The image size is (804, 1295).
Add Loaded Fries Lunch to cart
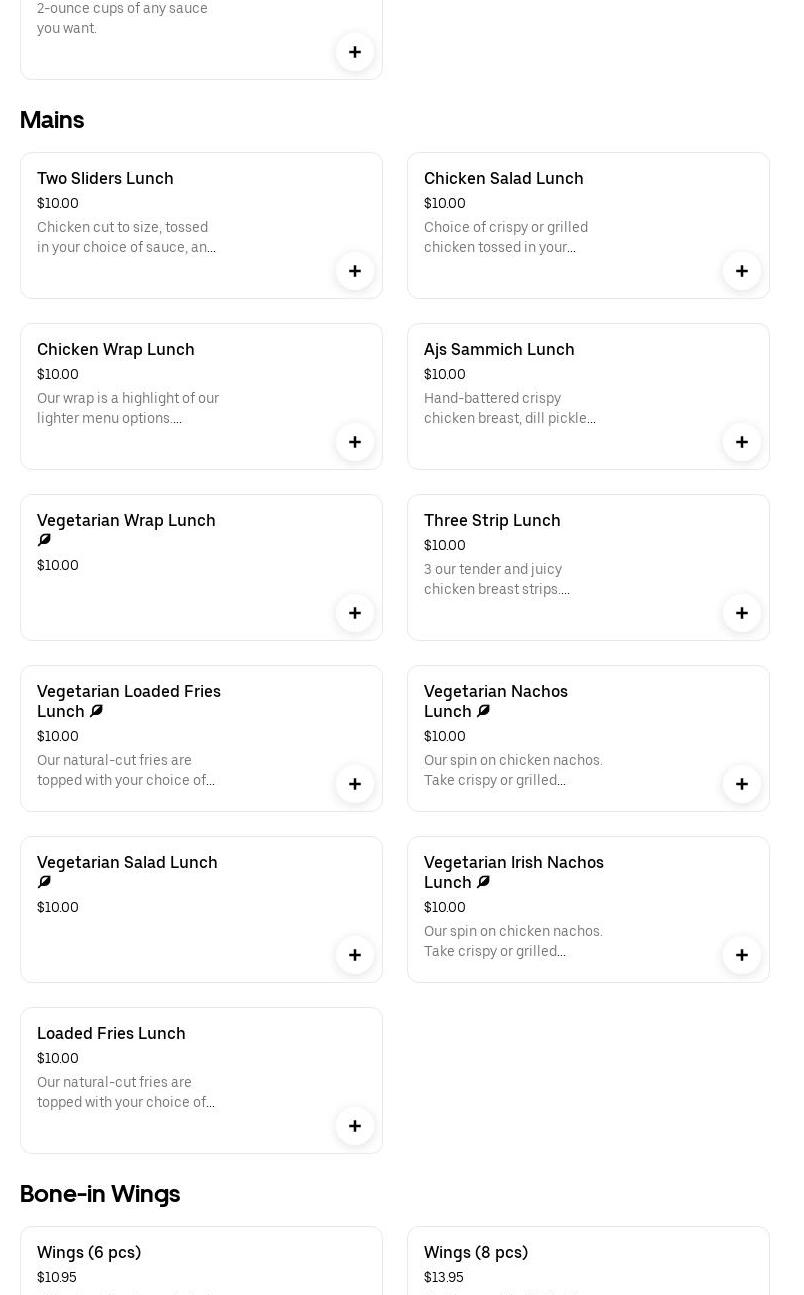click(355, 1126)
